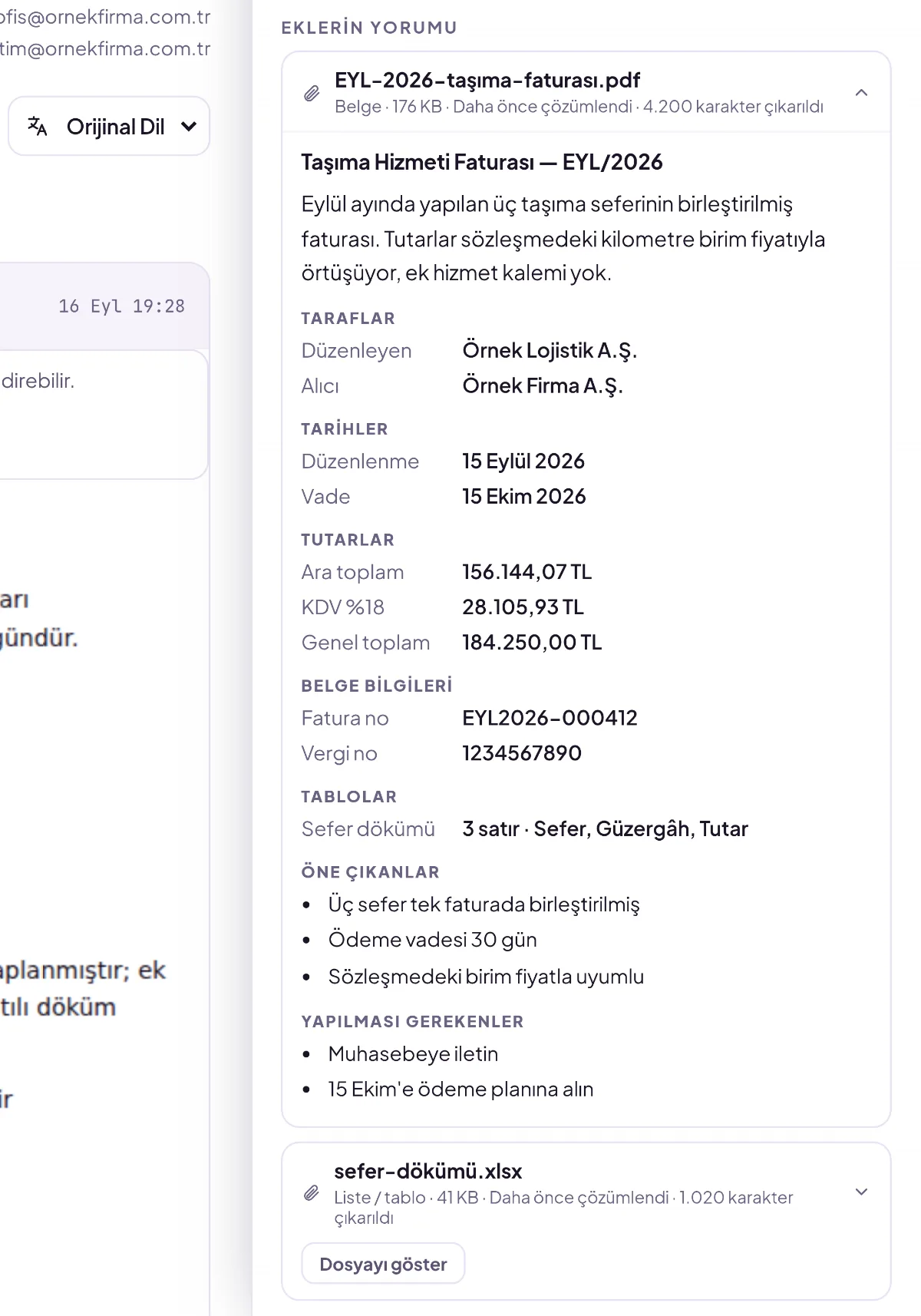The width and height of the screenshot is (921, 1316).
Task: Click the EYL-2026-taşıma-faturası.pdf file name
Action: pyautogui.click(x=487, y=80)
